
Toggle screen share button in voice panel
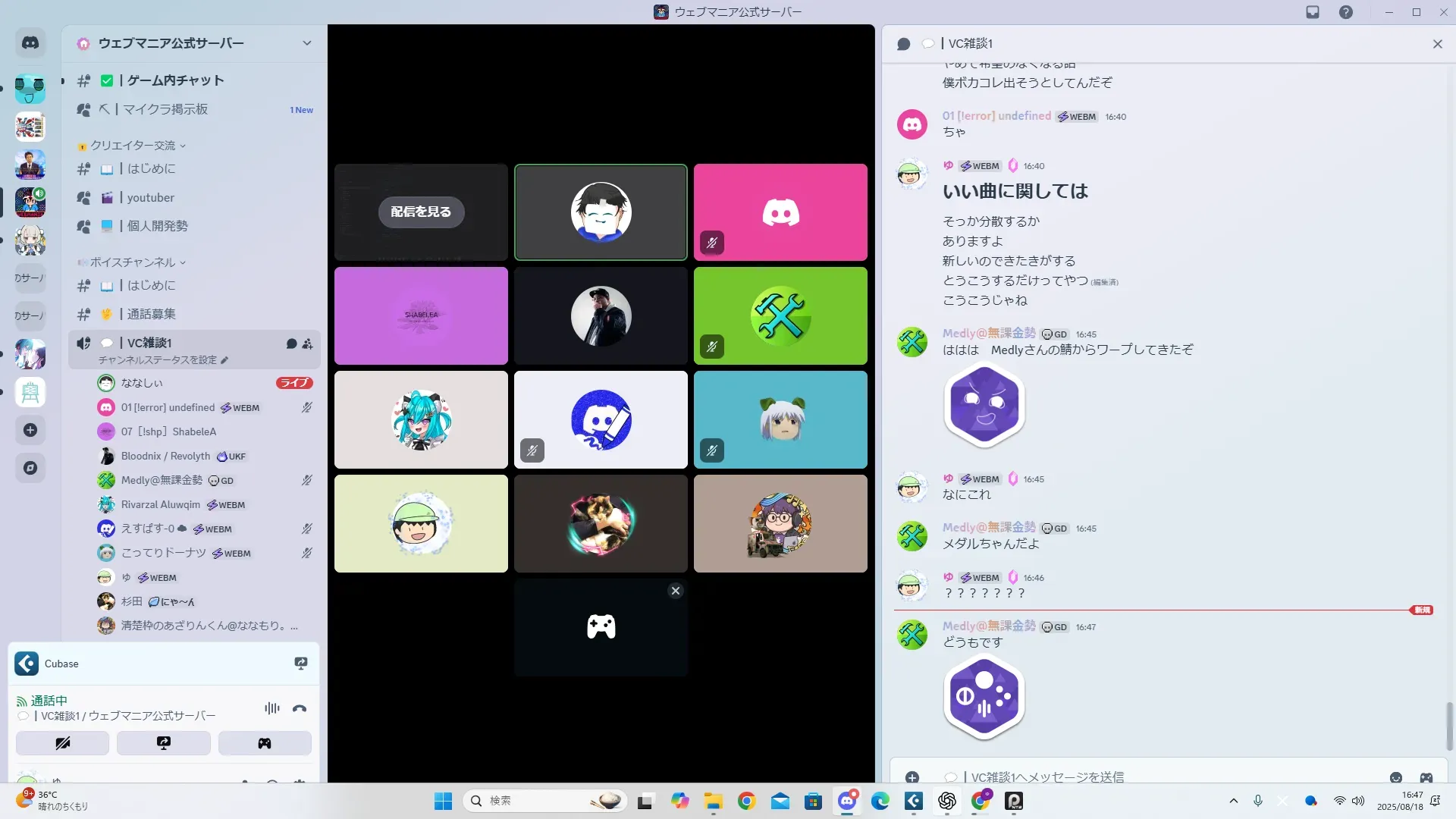pos(164,743)
